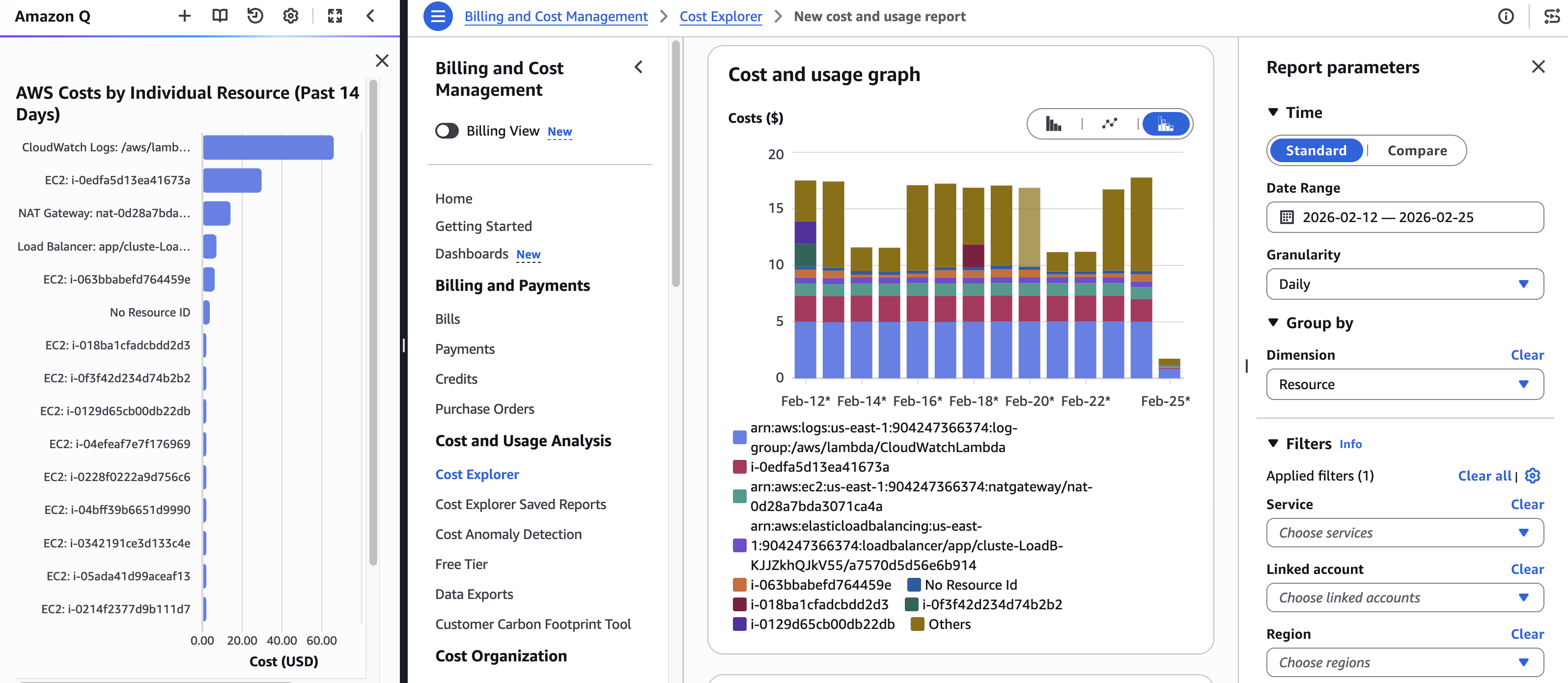Expand Amazon Q to full screen
The height and width of the screenshot is (683, 1568).
(x=334, y=16)
